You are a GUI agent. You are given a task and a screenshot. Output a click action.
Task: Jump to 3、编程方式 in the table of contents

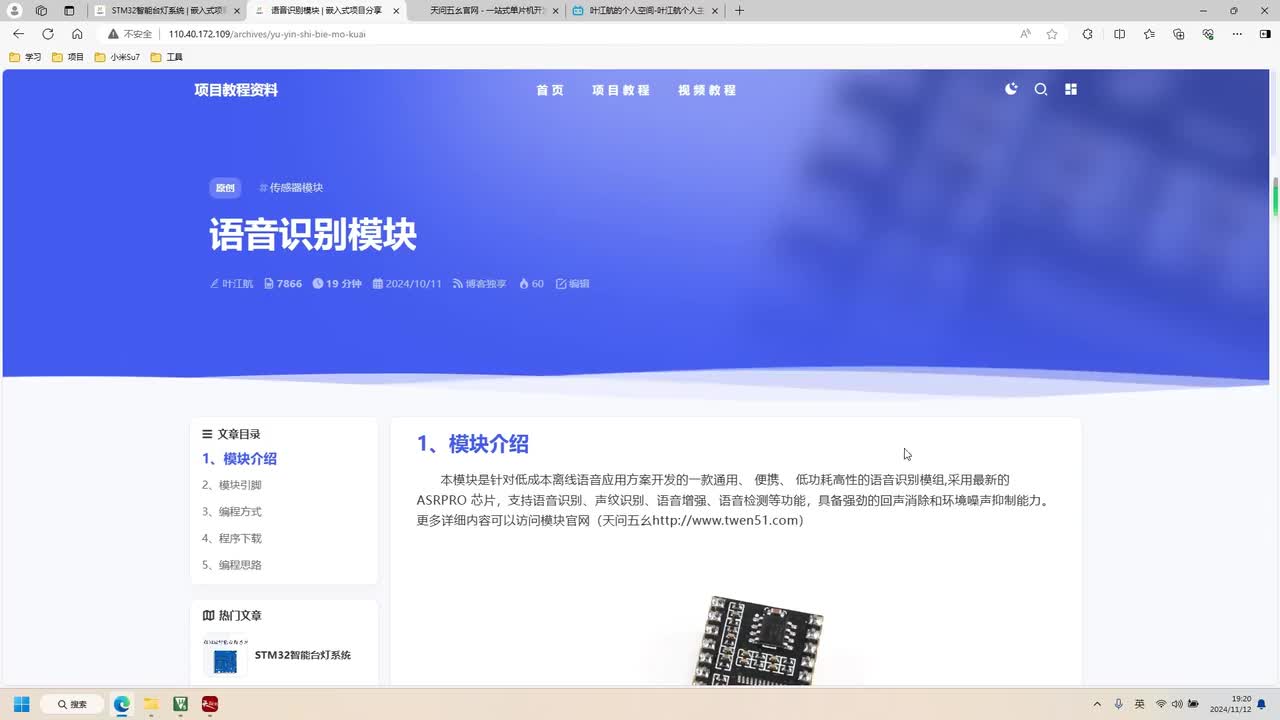click(232, 512)
